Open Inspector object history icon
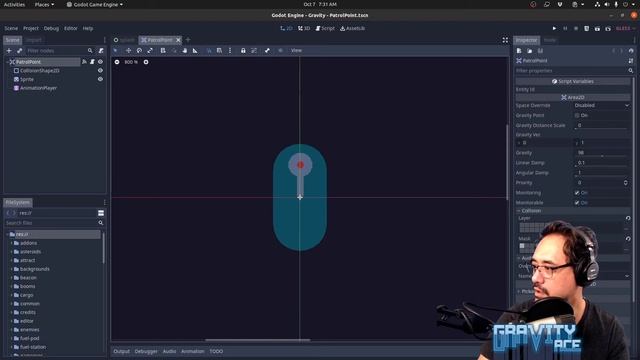 [x=631, y=51]
